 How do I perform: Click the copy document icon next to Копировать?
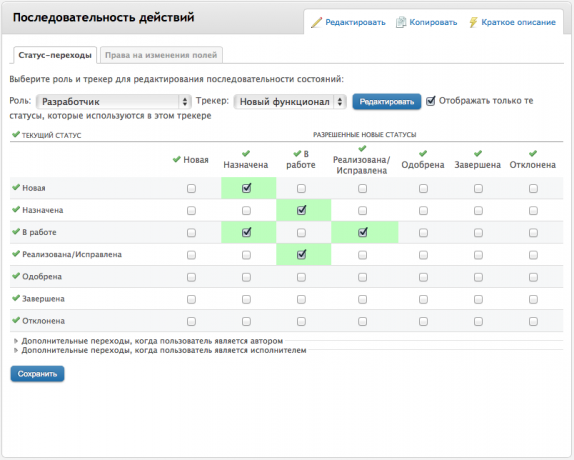tap(401, 22)
